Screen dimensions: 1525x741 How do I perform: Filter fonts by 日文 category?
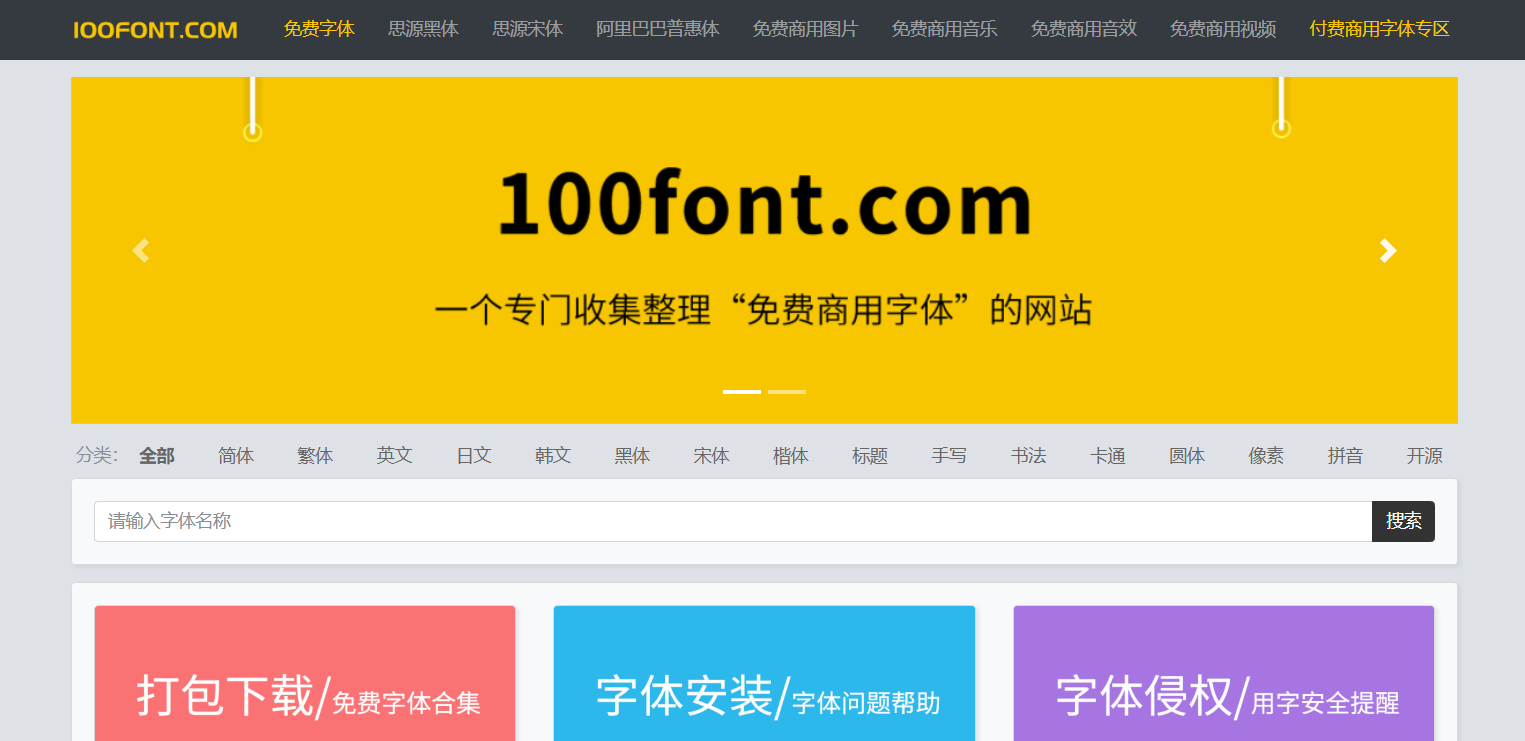pyautogui.click(x=474, y=456)
